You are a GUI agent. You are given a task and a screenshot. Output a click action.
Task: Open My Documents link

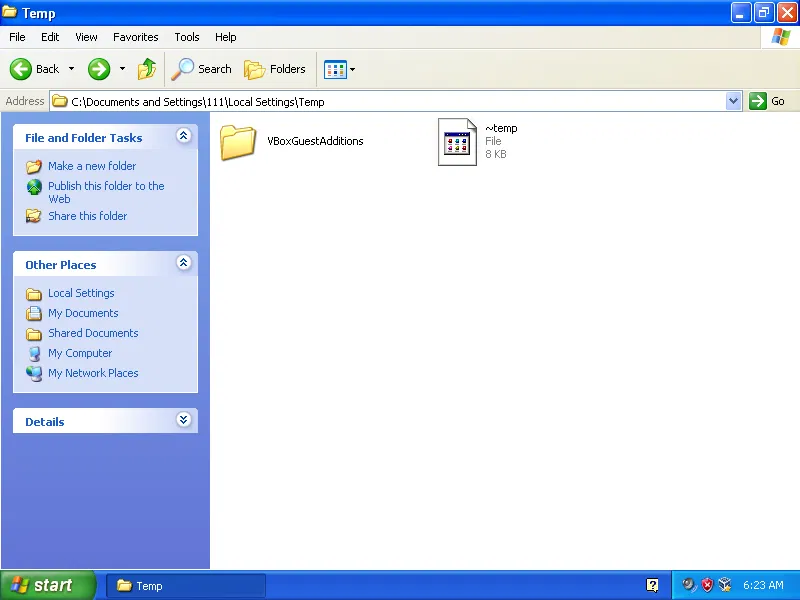click(83, 313)
